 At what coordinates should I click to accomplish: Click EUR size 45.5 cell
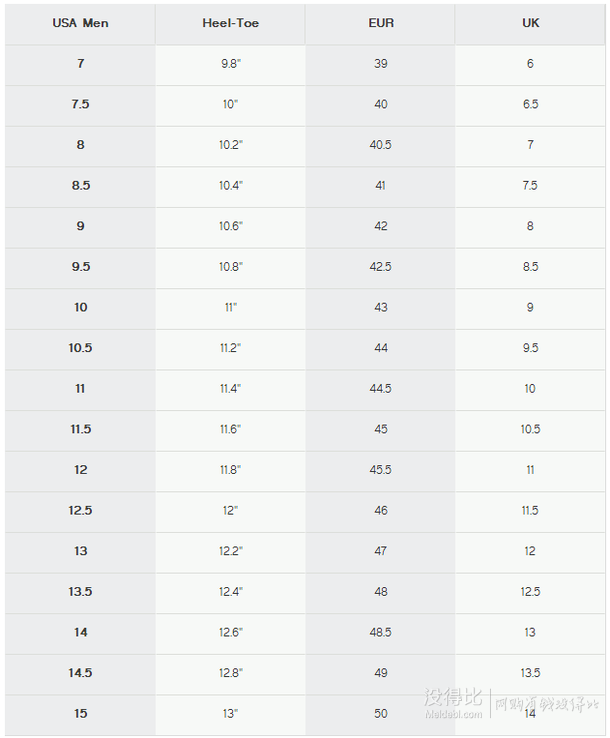click(380, 470)
